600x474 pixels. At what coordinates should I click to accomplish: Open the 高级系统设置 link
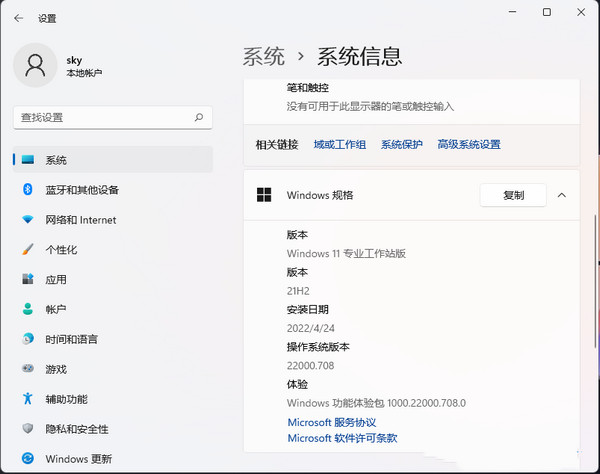[469, 144]
